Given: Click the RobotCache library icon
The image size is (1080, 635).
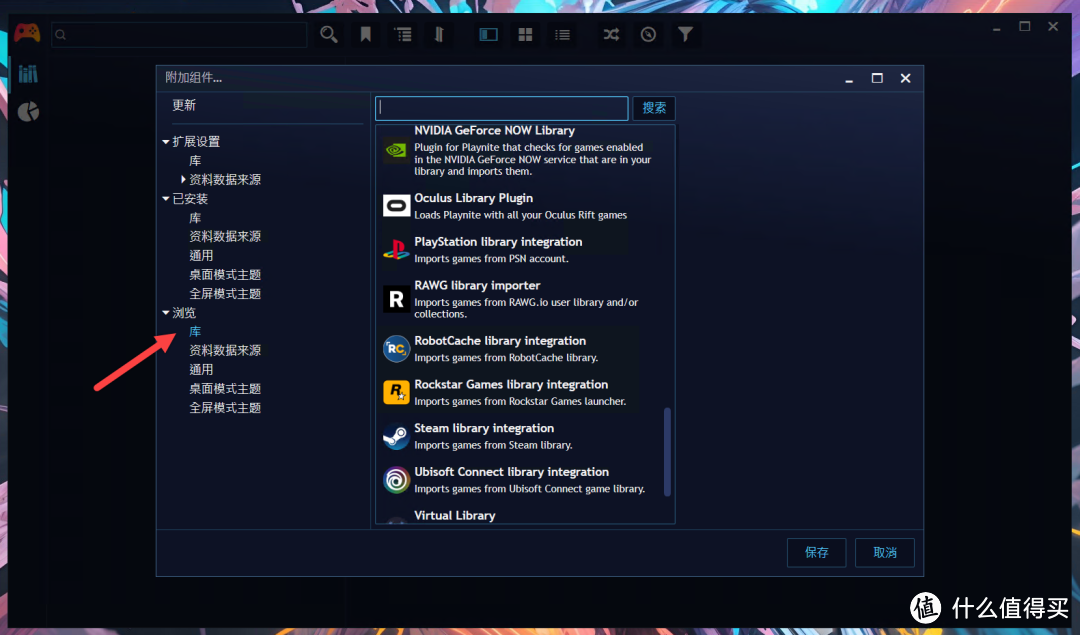Looking at the screenshot, I should point(396,348).
